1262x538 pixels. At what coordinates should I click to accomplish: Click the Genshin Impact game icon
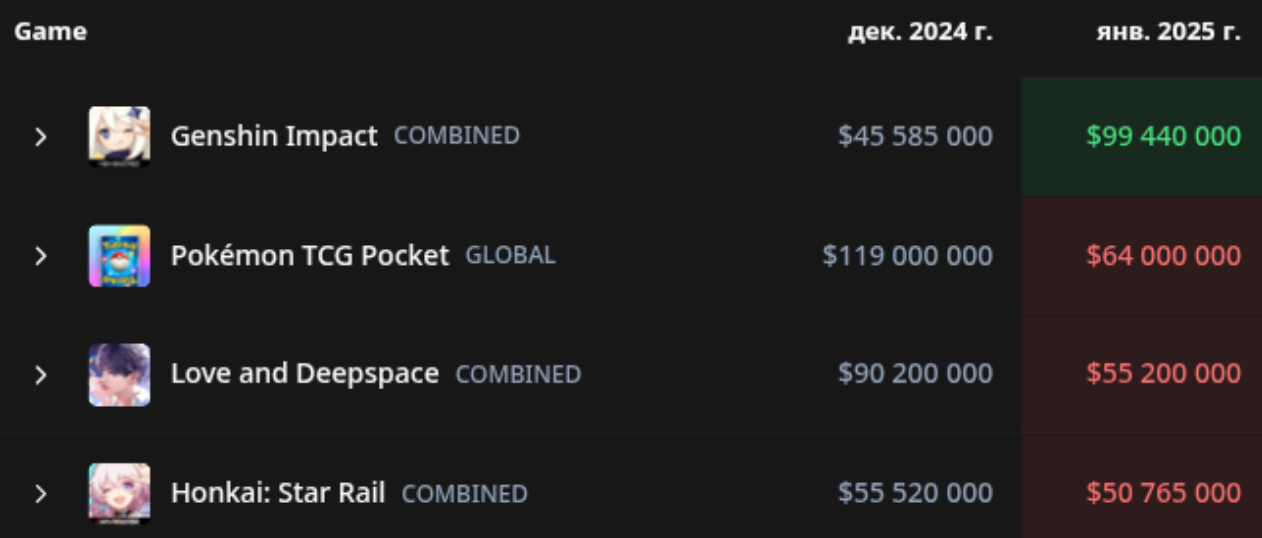click(x=119, y=136)
